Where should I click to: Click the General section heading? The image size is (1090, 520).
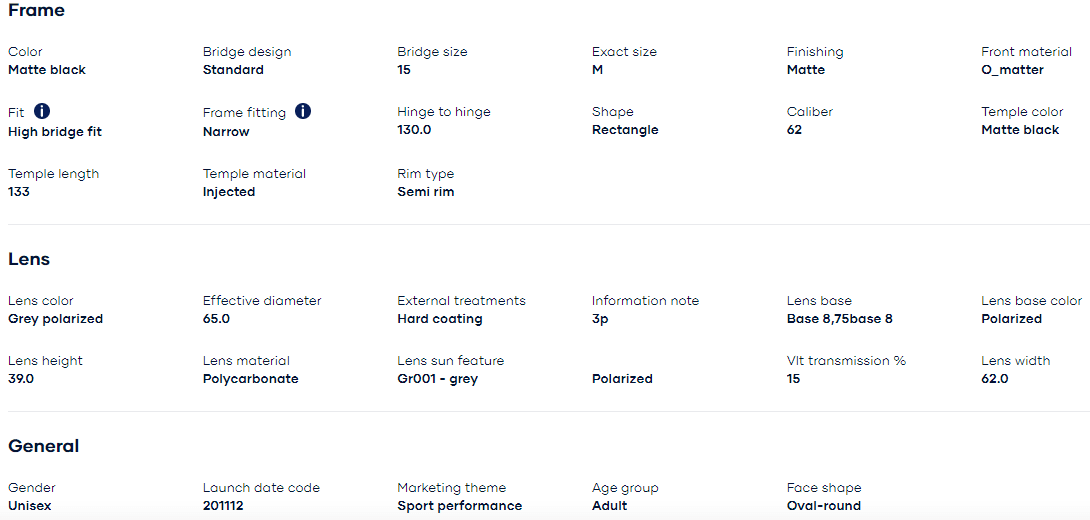(44, 446)
